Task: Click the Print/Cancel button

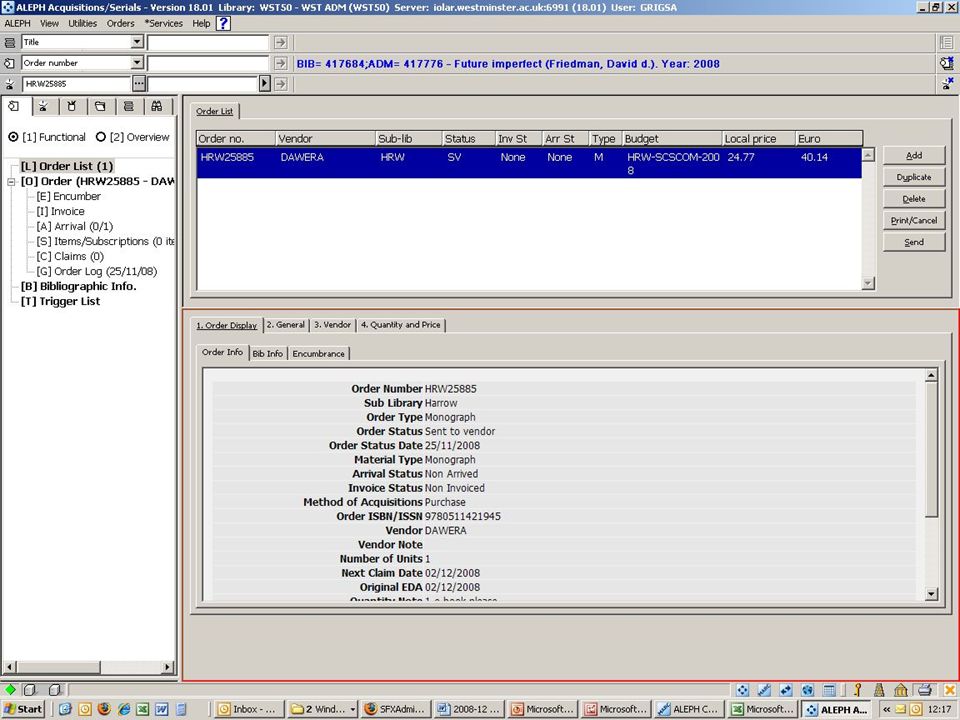Action: [x=913, y=220]
